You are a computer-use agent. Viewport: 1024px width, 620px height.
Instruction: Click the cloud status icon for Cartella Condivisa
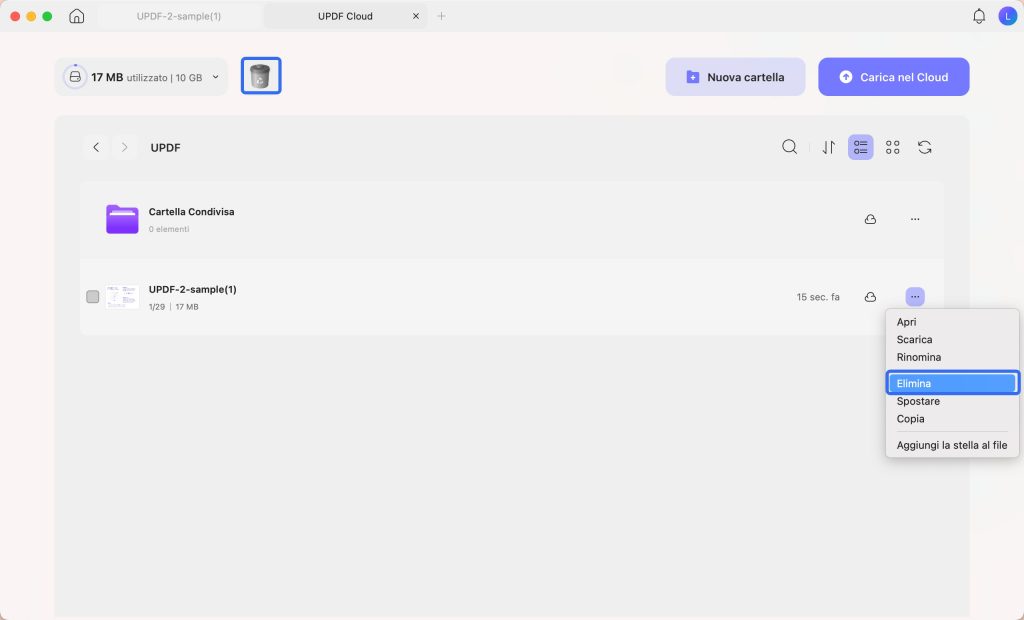[870, 220]
